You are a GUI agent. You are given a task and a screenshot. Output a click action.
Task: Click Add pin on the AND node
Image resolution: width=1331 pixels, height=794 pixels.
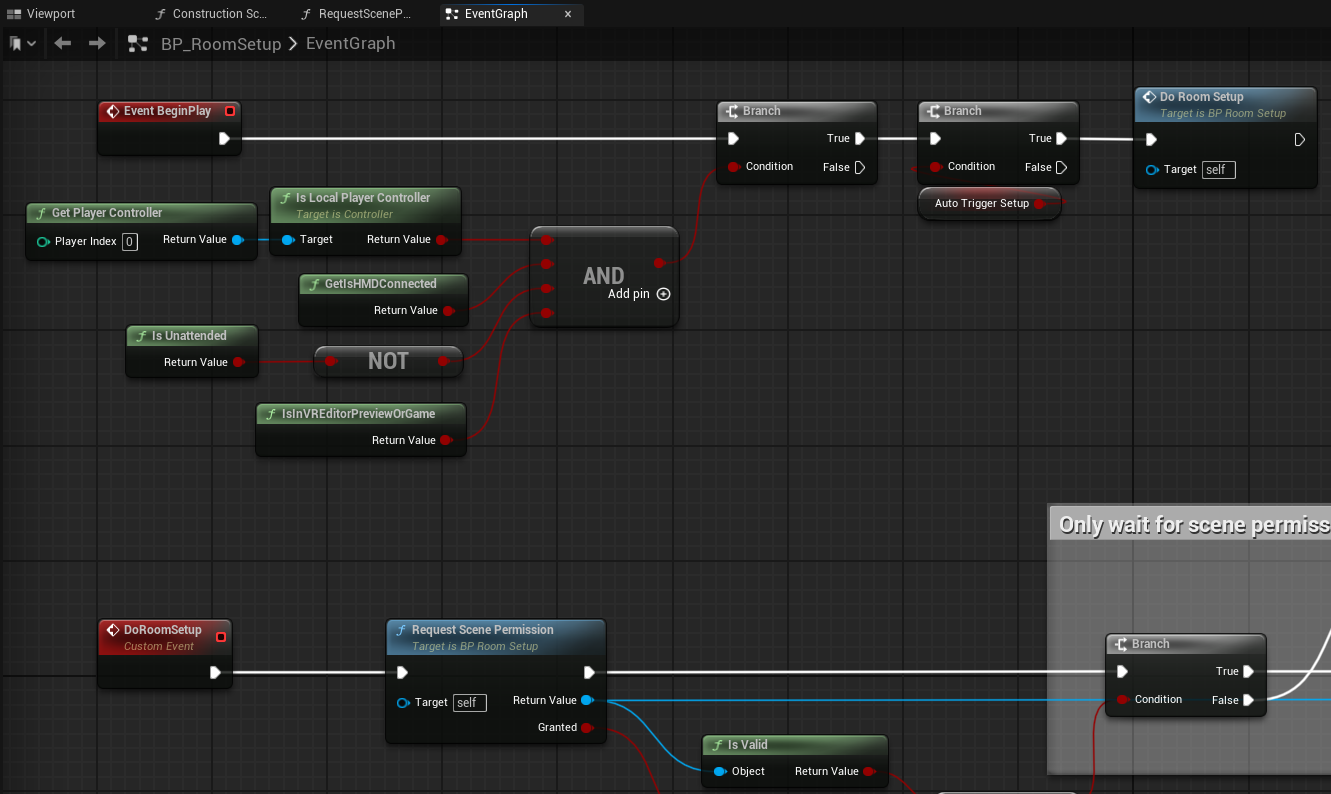(663, 294)
